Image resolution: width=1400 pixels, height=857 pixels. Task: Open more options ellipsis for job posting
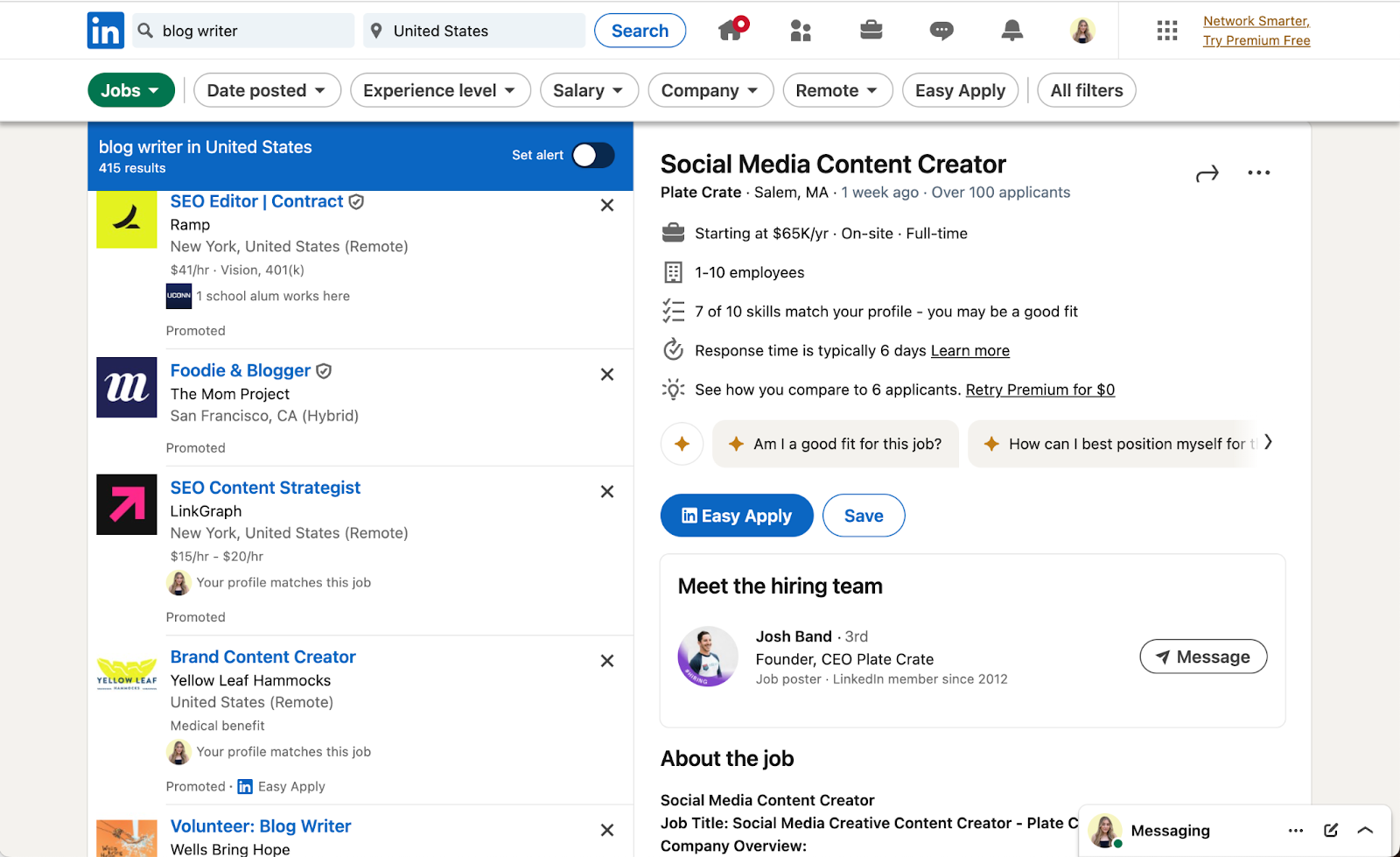tap(1259, 172)
